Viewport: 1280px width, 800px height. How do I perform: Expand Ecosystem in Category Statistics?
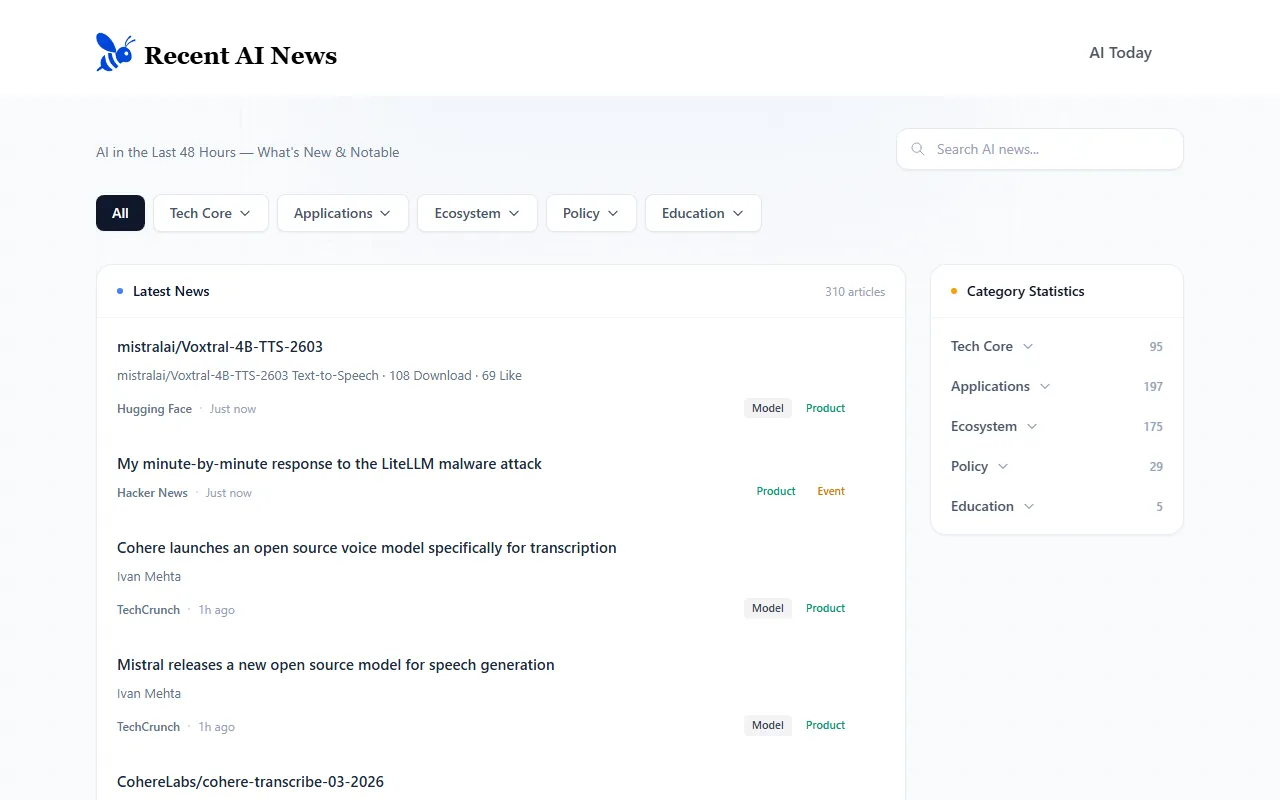994,426
